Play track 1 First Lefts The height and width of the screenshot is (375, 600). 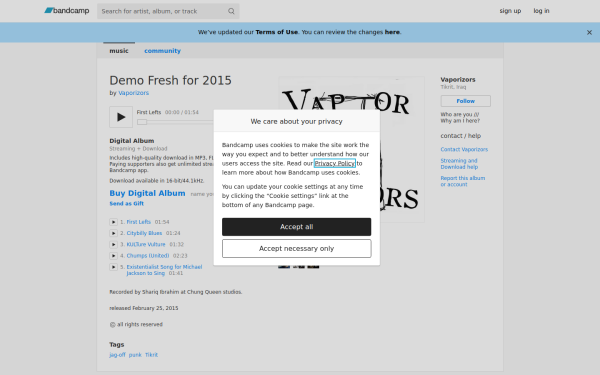coord(113,222)
